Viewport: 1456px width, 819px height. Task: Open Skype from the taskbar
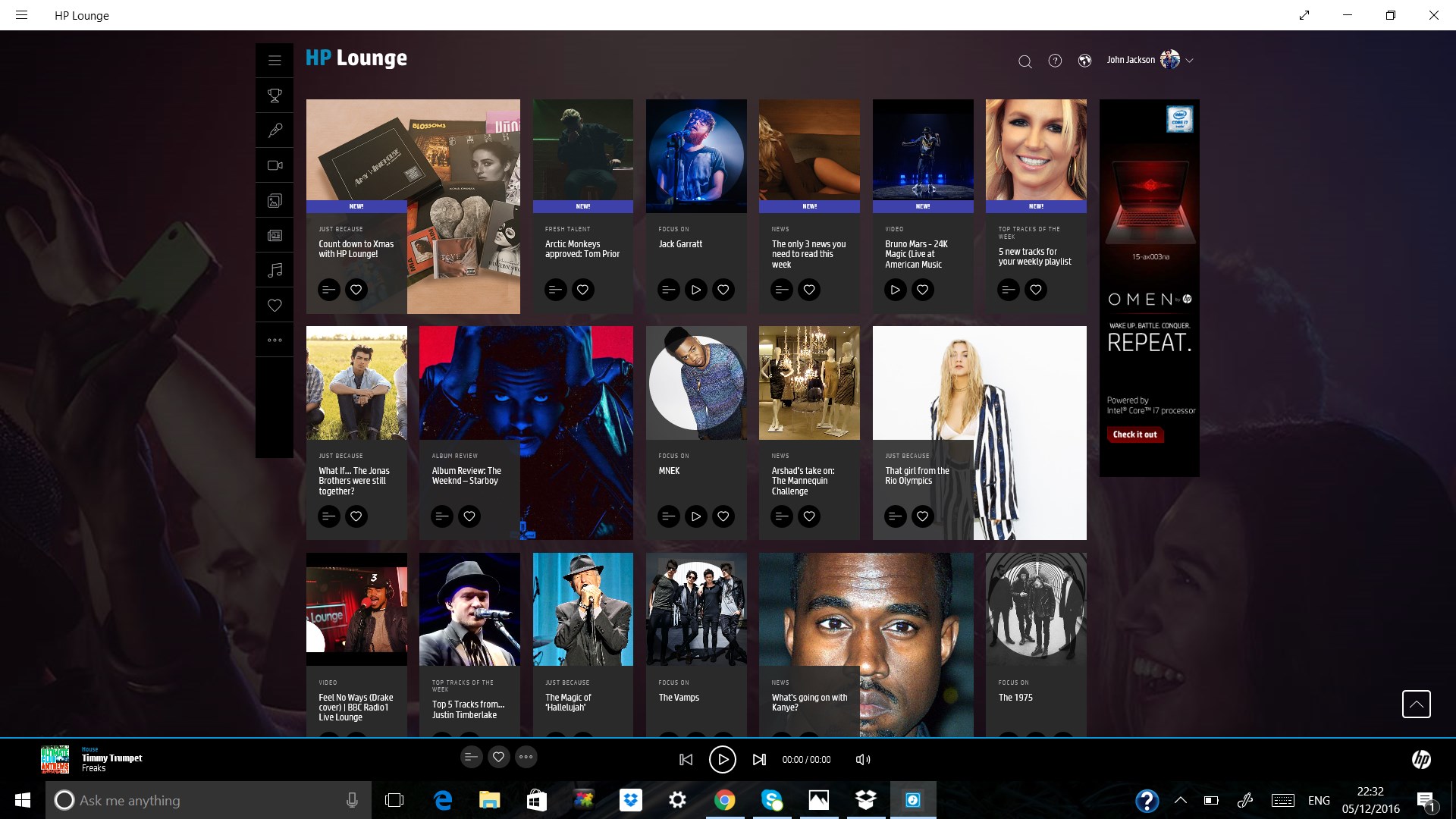pyautogui.click(x=771, y=800)
